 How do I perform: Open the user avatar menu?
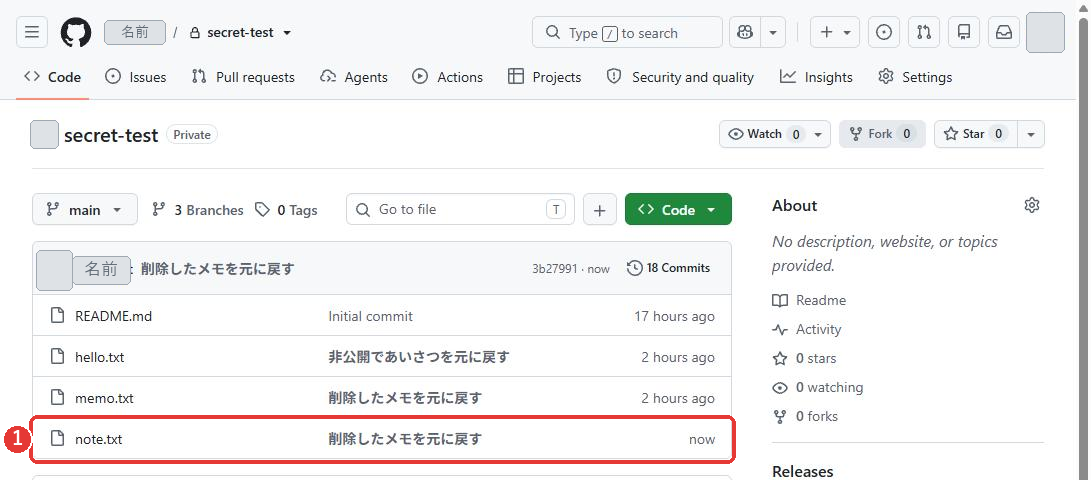(1045, 33)
